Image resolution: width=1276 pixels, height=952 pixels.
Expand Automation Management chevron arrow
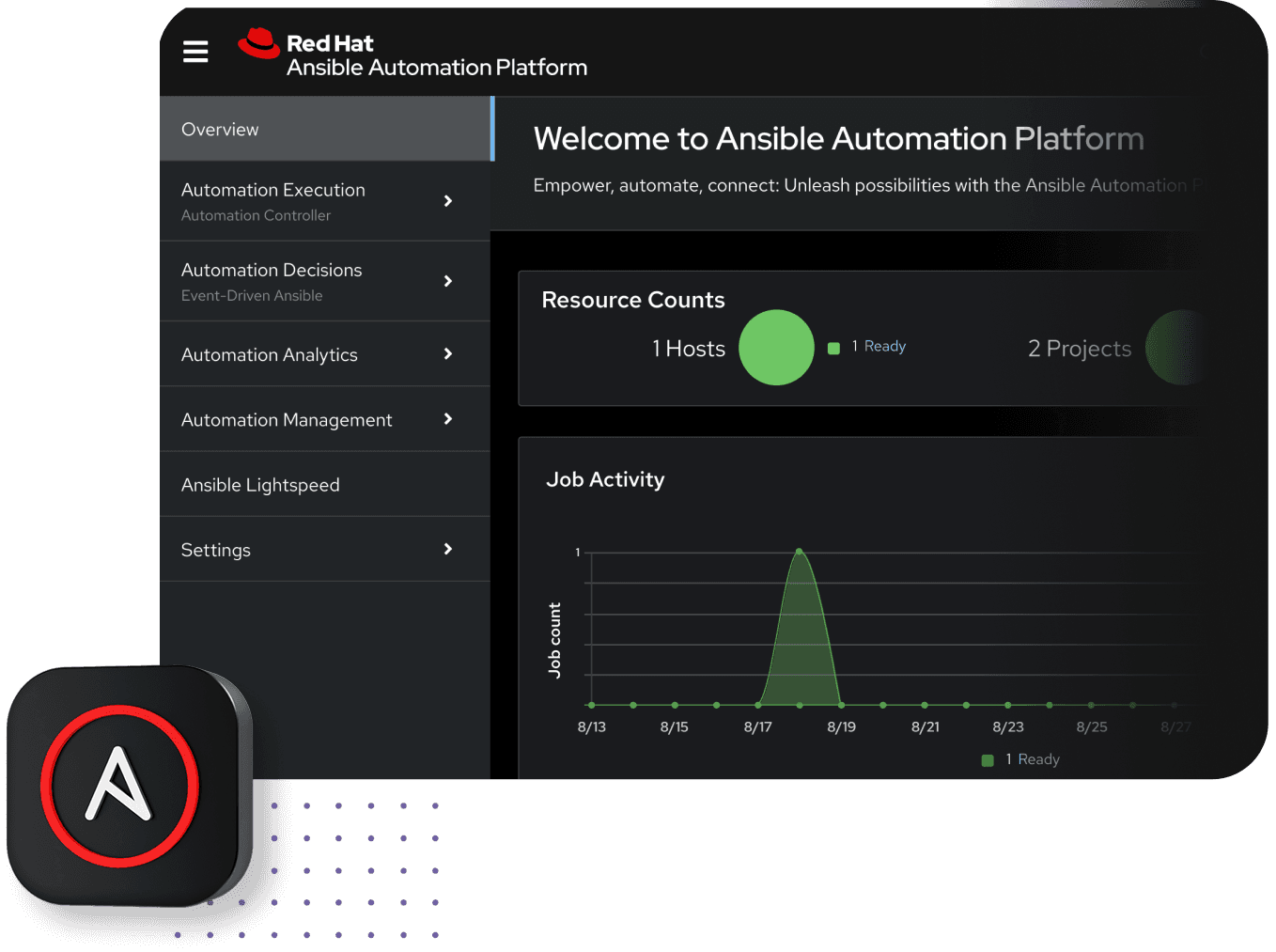(x=448, y=419)
